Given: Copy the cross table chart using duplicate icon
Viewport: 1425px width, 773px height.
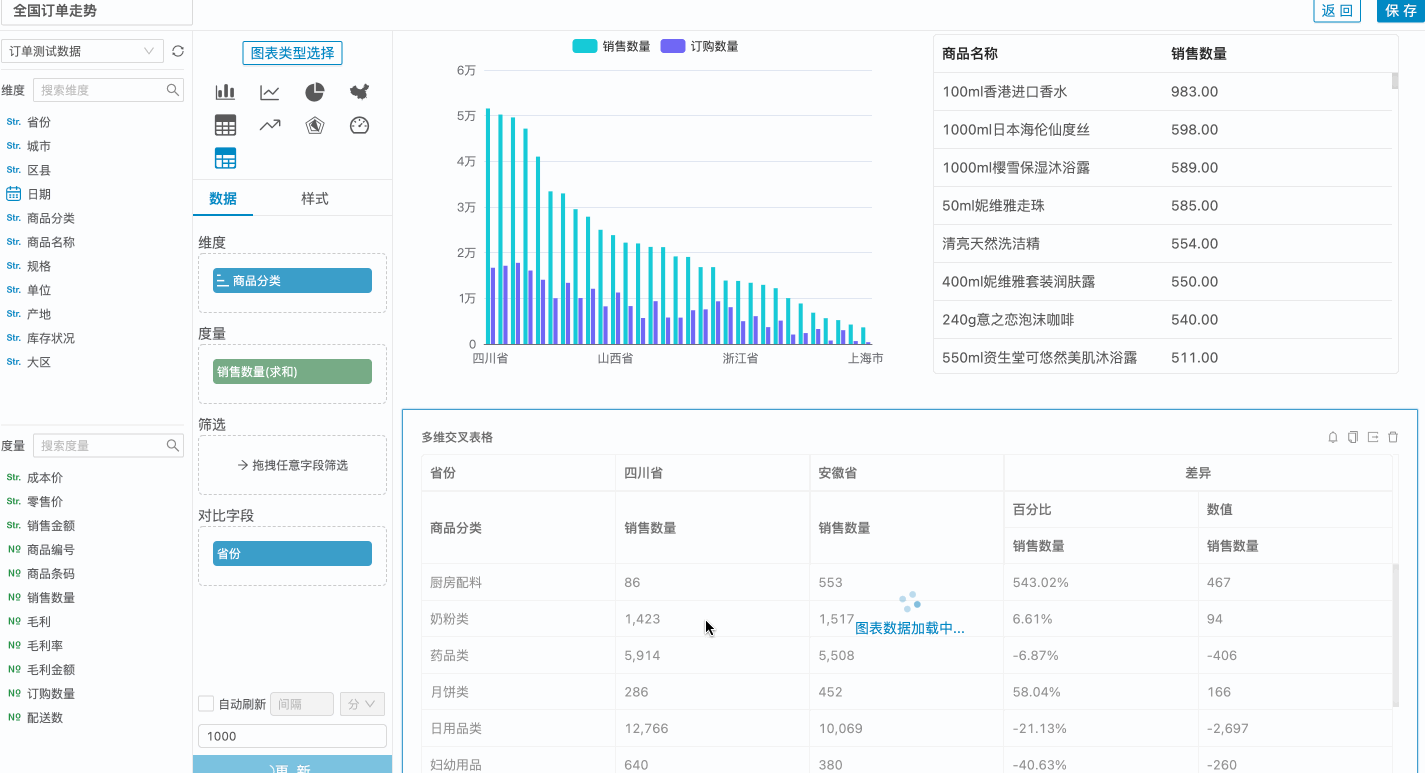Looking at the screenshot, I should (x=1352, y=437).
